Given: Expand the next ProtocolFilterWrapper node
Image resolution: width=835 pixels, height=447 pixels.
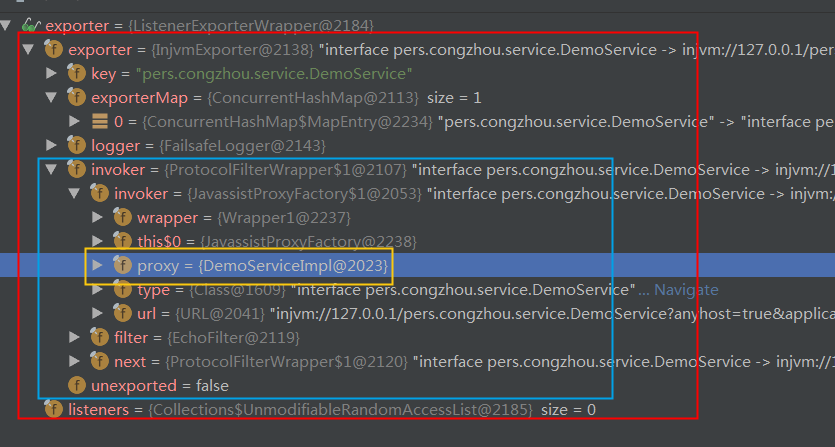Looking at the screenshot, I should (x=75, y=361).
